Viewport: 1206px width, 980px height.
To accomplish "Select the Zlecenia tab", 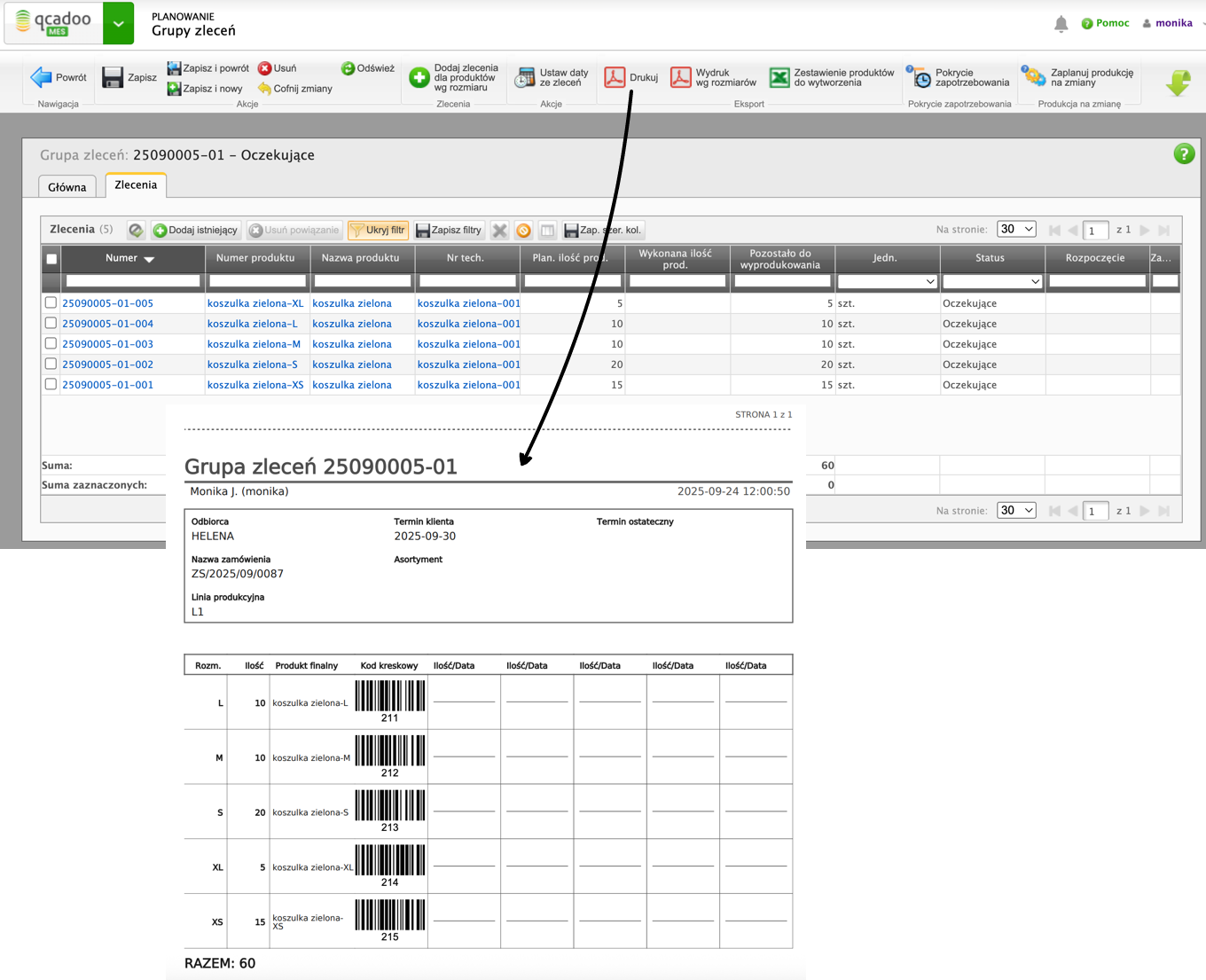I will point(136,185).
